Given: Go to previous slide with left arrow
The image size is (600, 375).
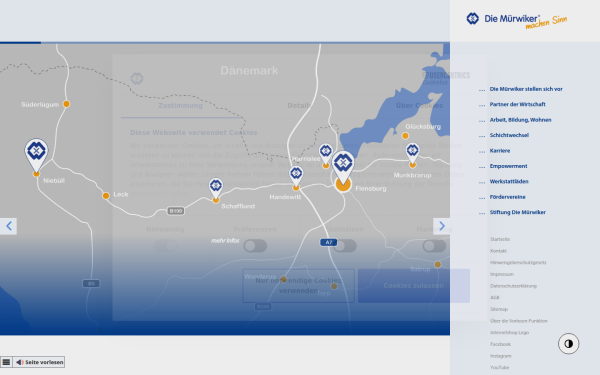Looking at the screenshot, I should (8, 226).
